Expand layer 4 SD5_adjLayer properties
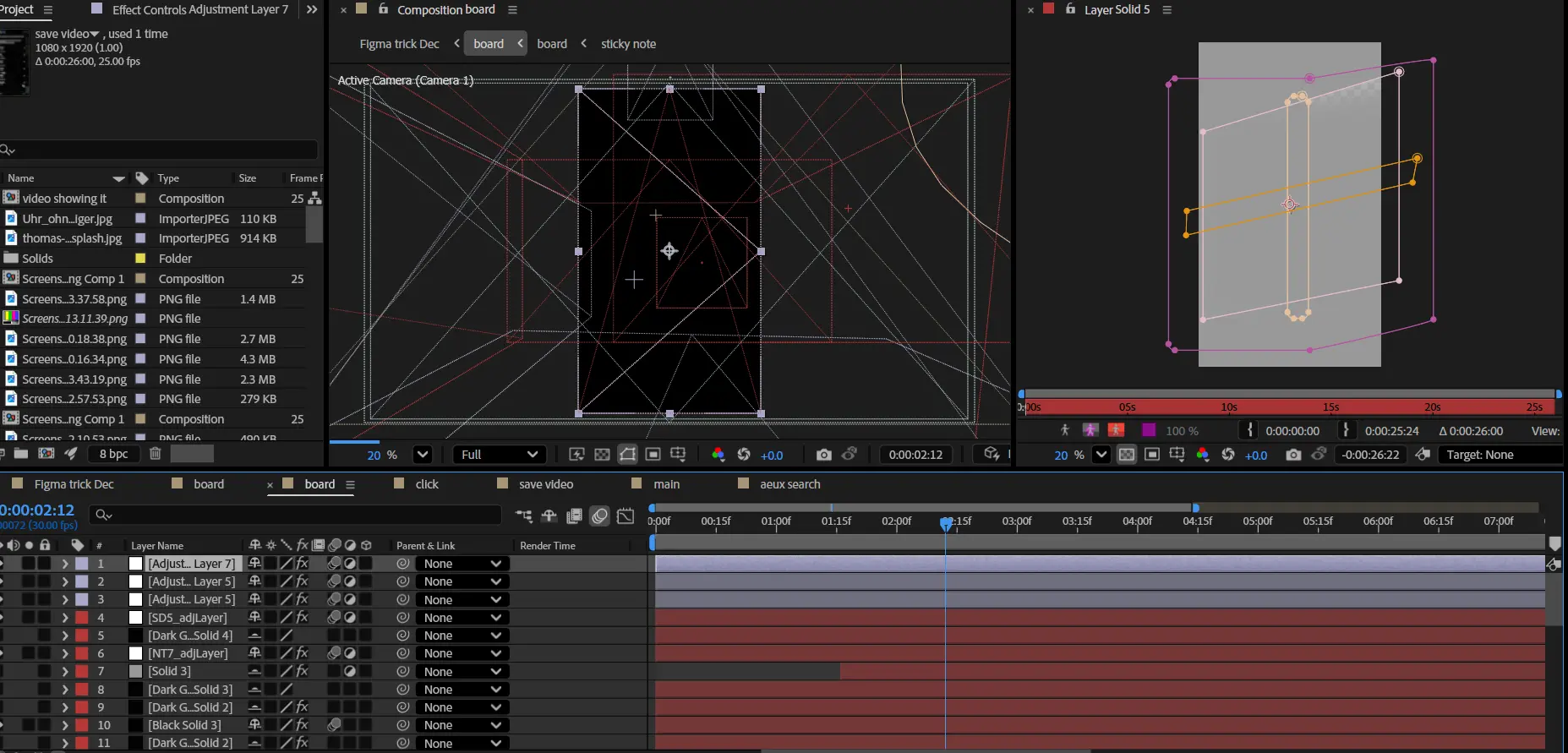The width and height of the screenshot is (1568, 753). tap(65, 618)
